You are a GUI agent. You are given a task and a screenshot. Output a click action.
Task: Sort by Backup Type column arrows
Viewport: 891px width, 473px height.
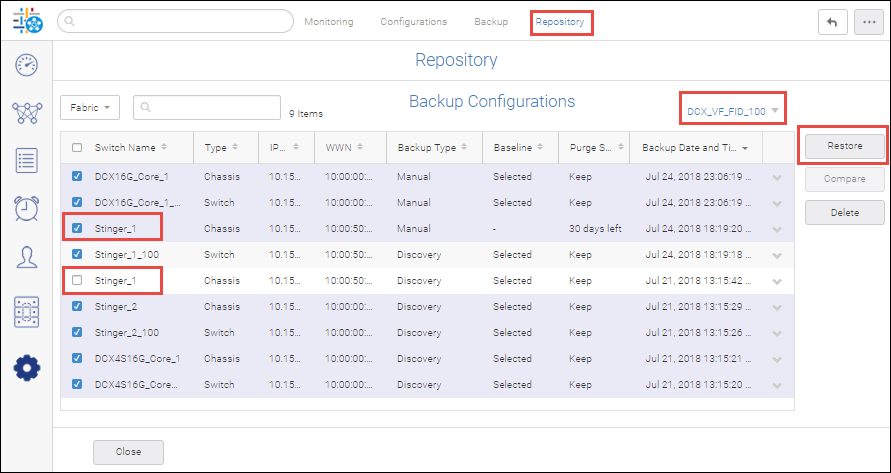point(464,147)
